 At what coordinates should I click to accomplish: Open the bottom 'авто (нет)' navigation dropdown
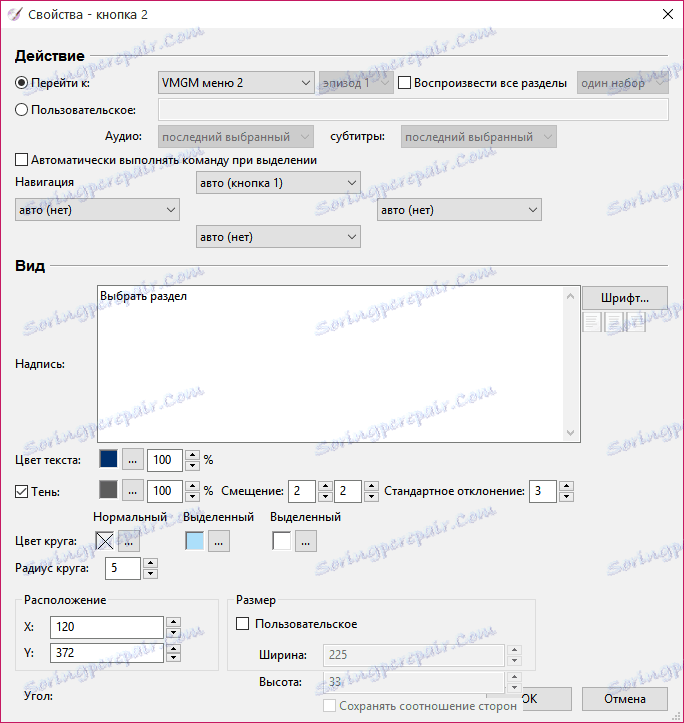click(278, 237)
